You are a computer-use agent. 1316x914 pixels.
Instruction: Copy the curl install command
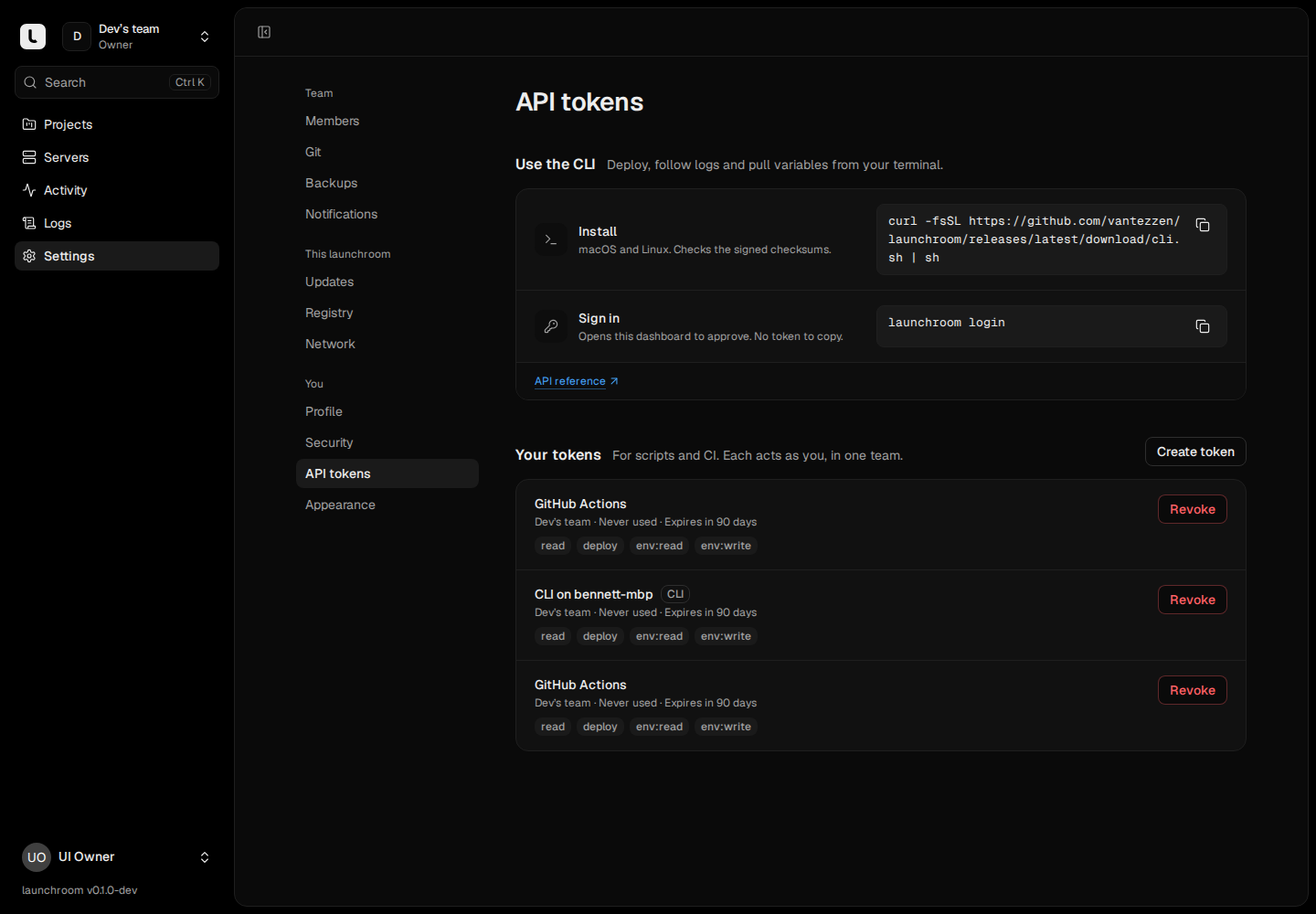coord(1203,225)
